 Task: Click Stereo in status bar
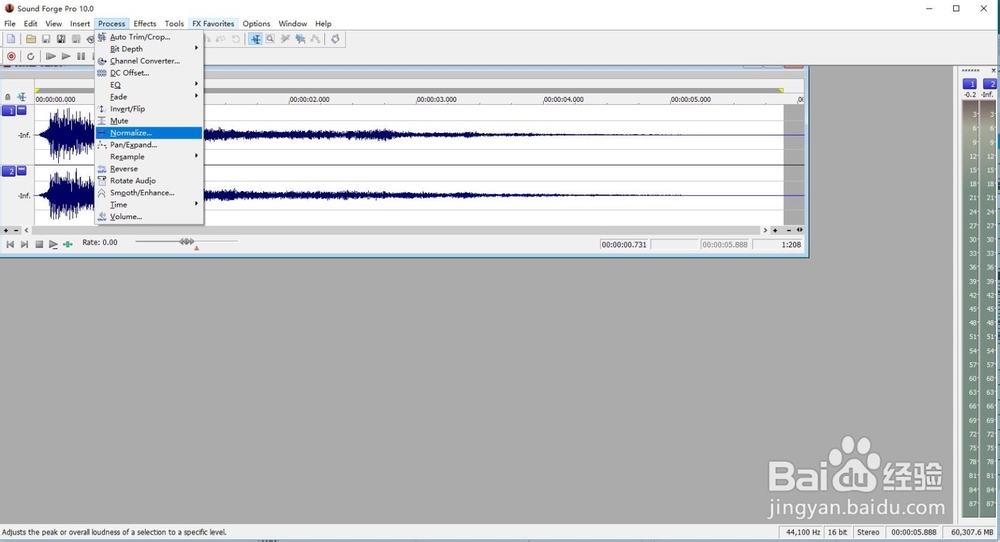click(868, 532)
